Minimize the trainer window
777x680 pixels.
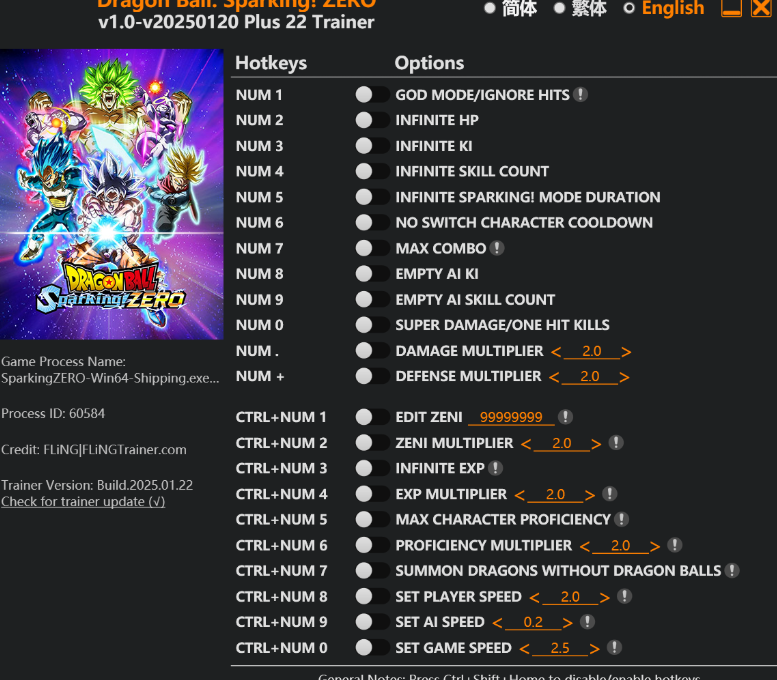pyautogui.click(x=731, y=8)
